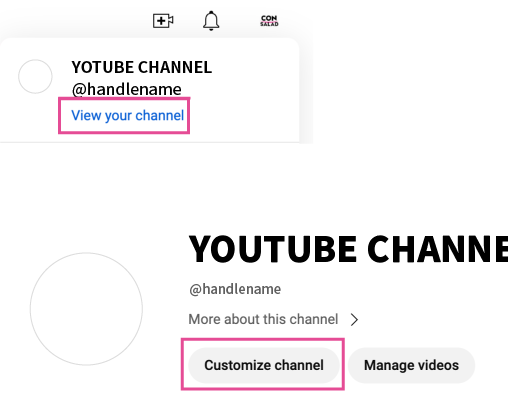508x419 pixels.
Task: Open notifications with the bell icon
Action: [x=211, y=21]
